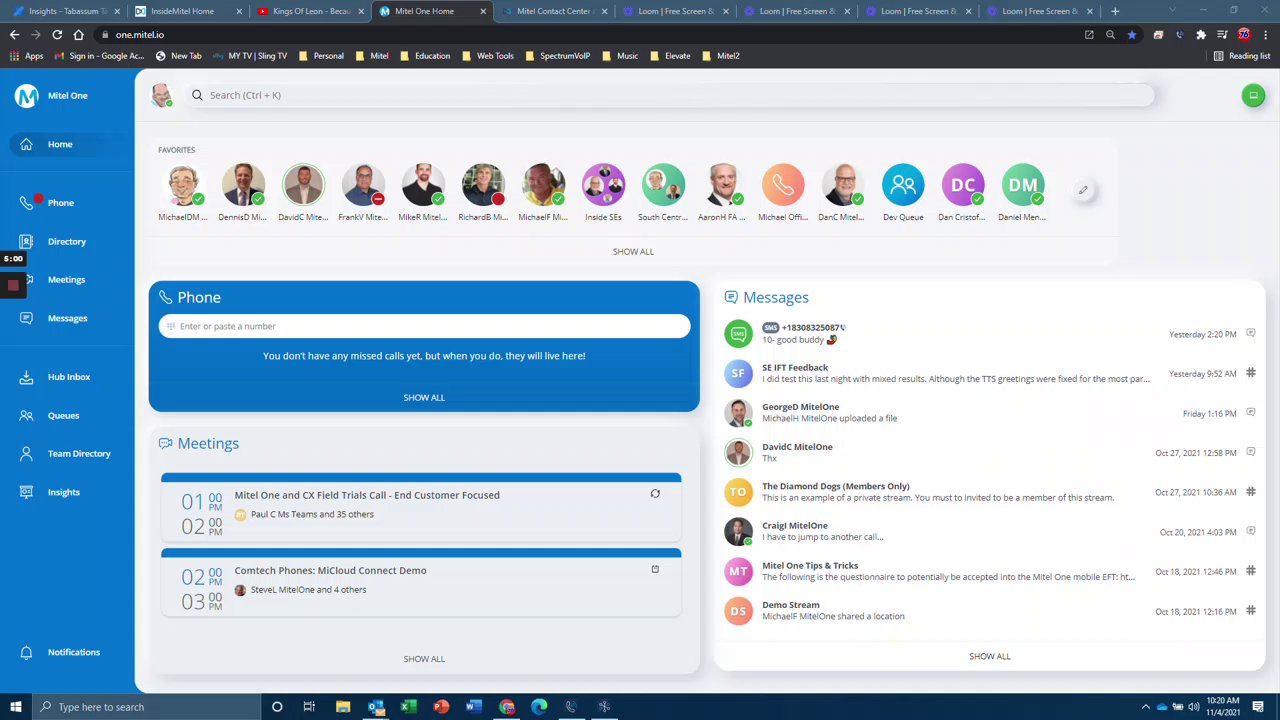Open the Mitel One Tips & Tricks stream
1280x720 pixels.
(990, 571)
